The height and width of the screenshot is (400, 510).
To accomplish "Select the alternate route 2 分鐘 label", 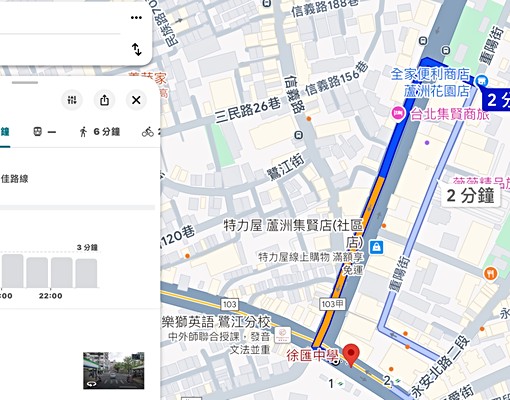I will coord(471,196).
